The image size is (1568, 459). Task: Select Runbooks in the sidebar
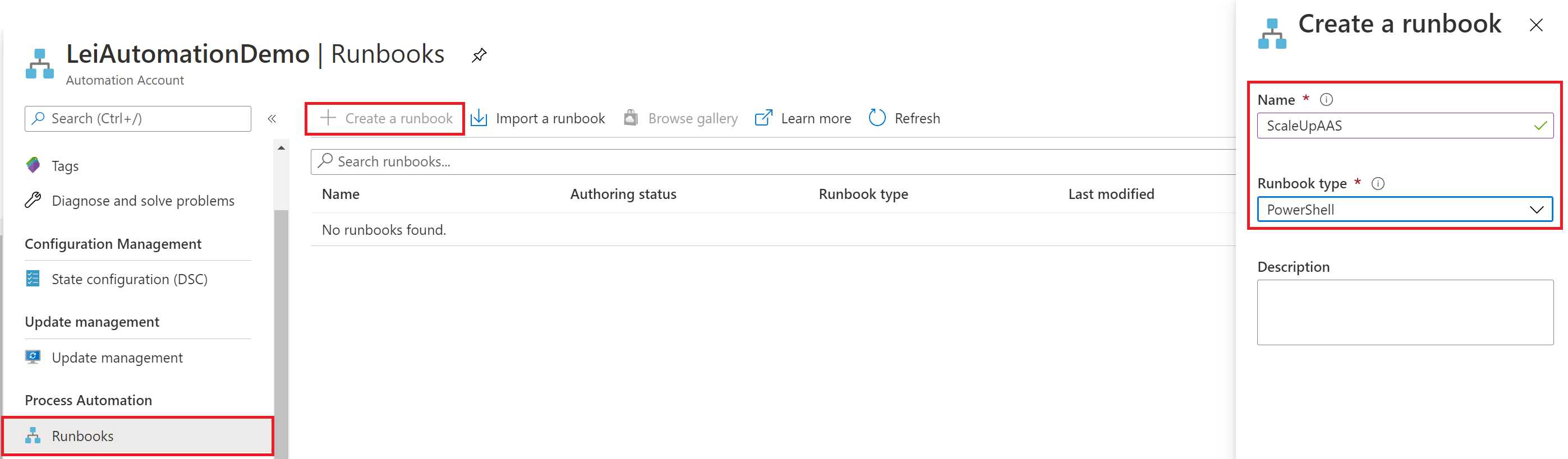coord(138,436)
